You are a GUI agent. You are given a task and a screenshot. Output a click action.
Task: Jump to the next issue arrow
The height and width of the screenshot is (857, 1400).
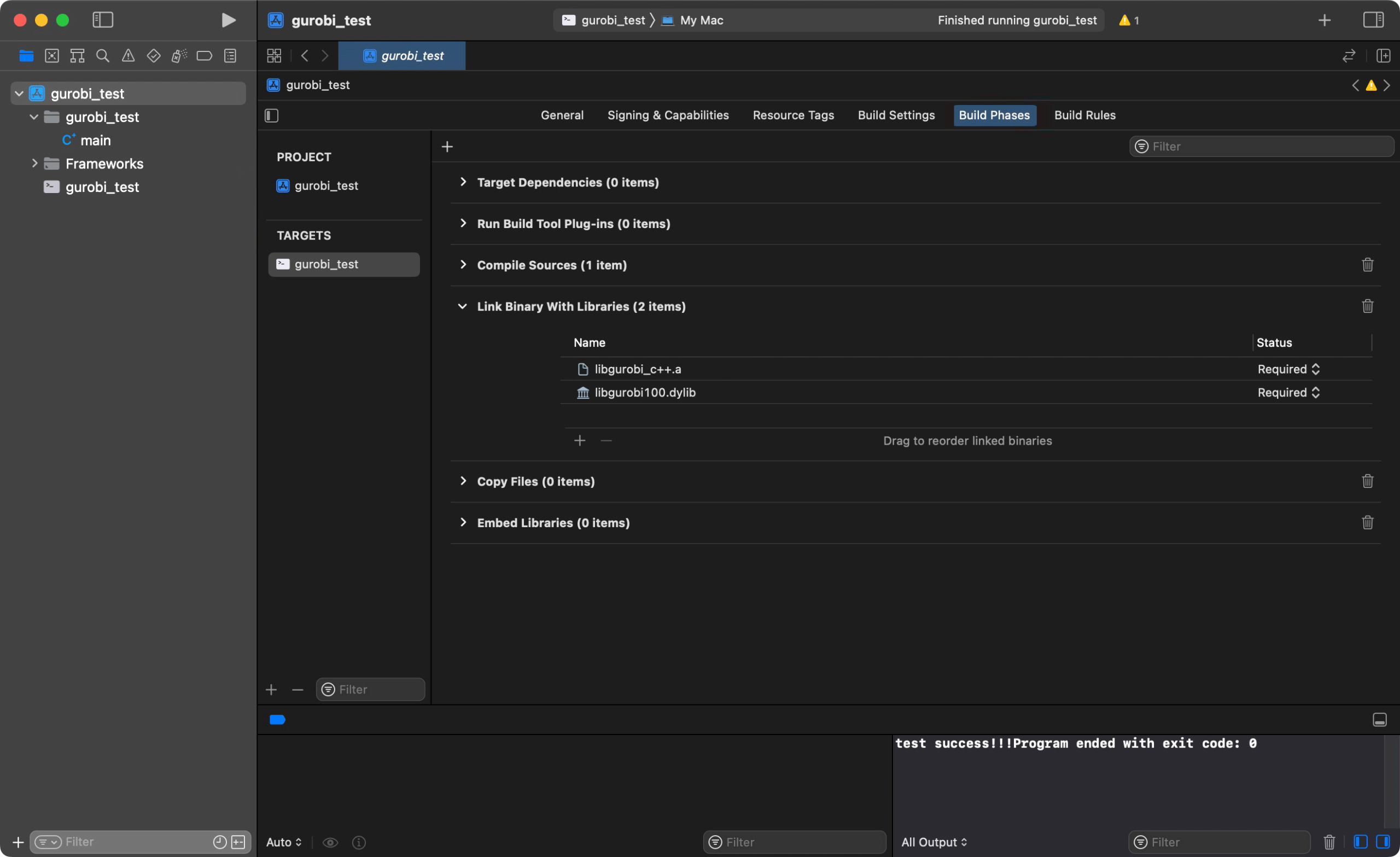1387,85
